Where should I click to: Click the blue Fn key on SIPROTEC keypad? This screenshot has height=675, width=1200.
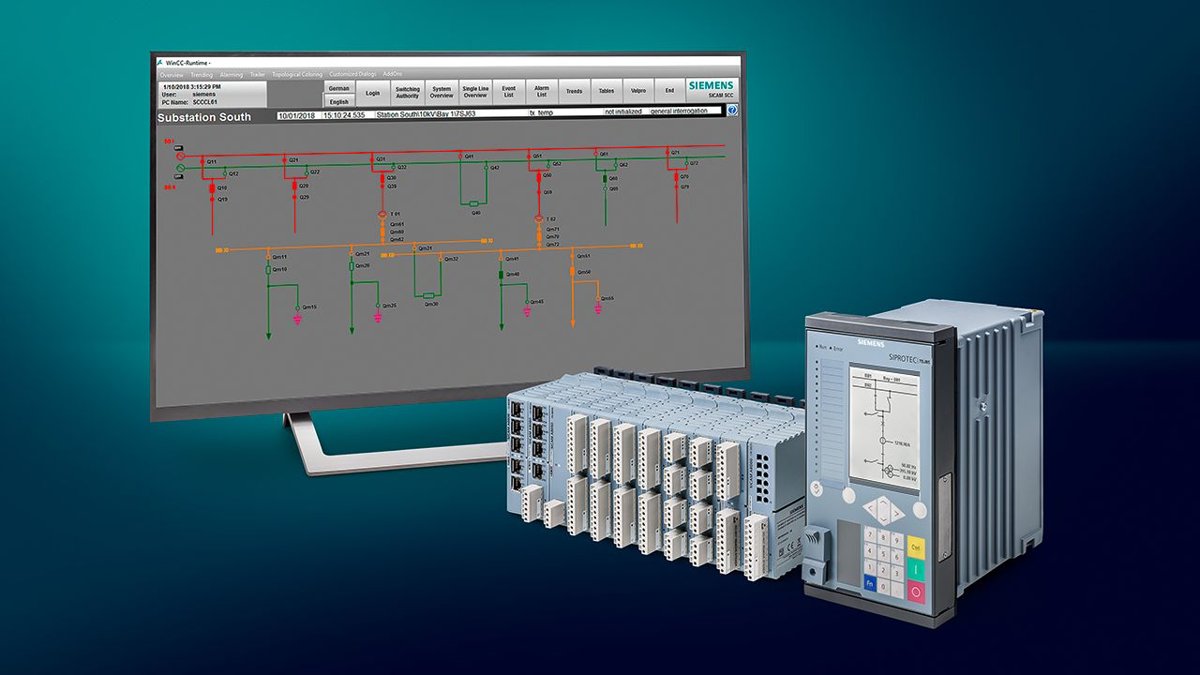click(x=870, y=583)
